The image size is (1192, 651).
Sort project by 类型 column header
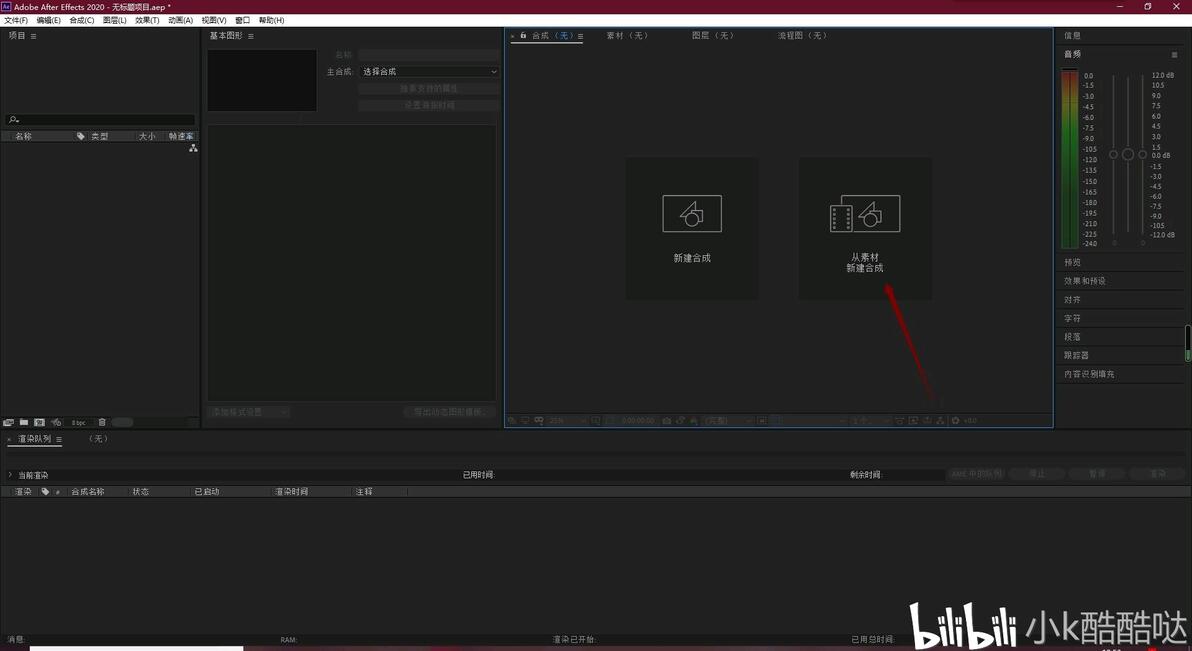point(100,136)
